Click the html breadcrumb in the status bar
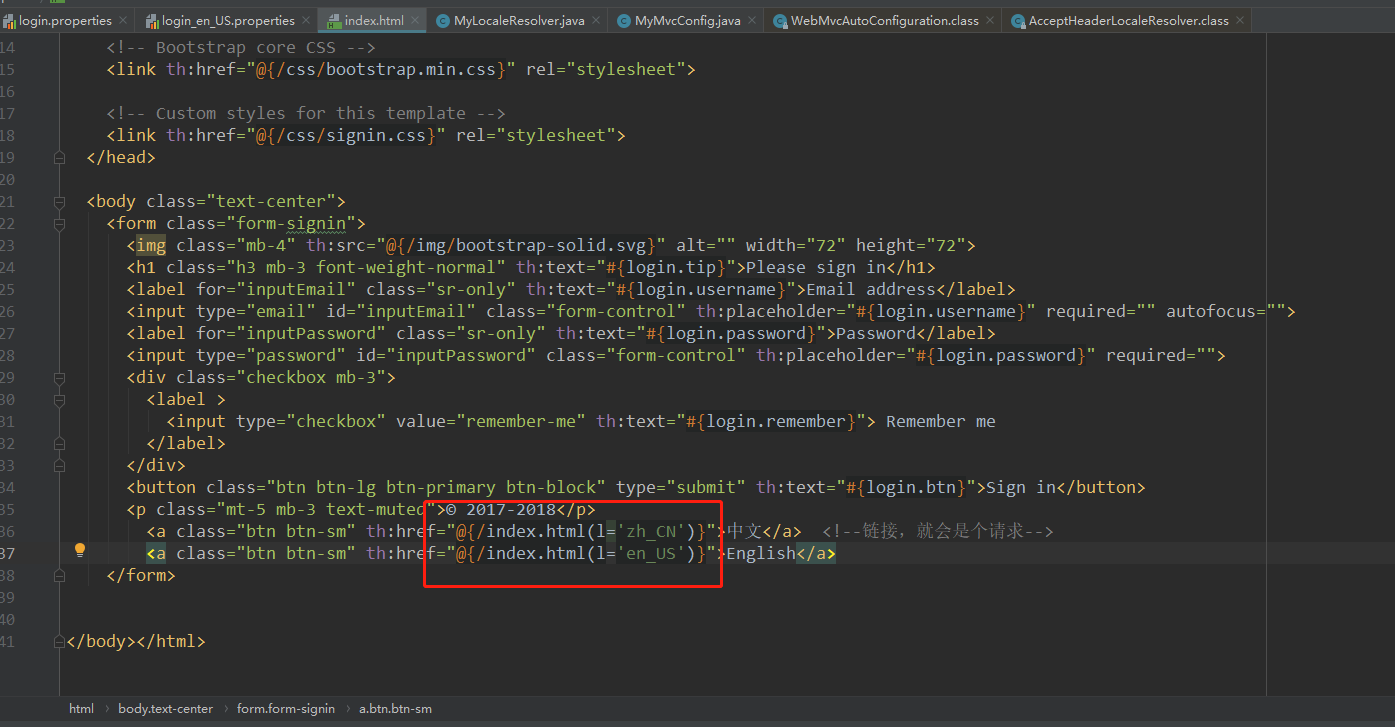The width and height of the screenshot is (1395, 727). 81,708
